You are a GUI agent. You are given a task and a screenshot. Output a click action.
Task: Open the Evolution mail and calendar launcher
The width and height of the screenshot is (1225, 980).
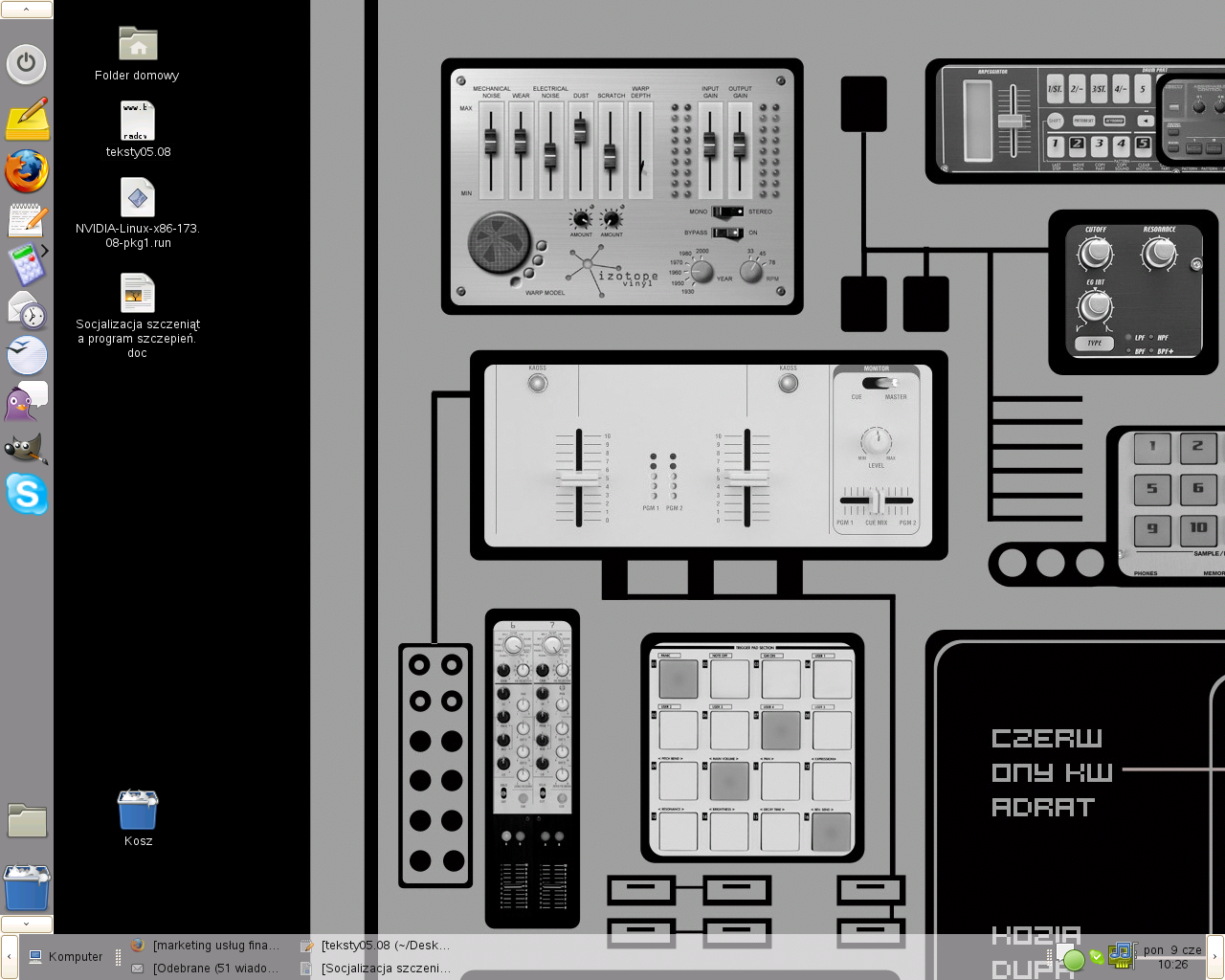(26, 310)
